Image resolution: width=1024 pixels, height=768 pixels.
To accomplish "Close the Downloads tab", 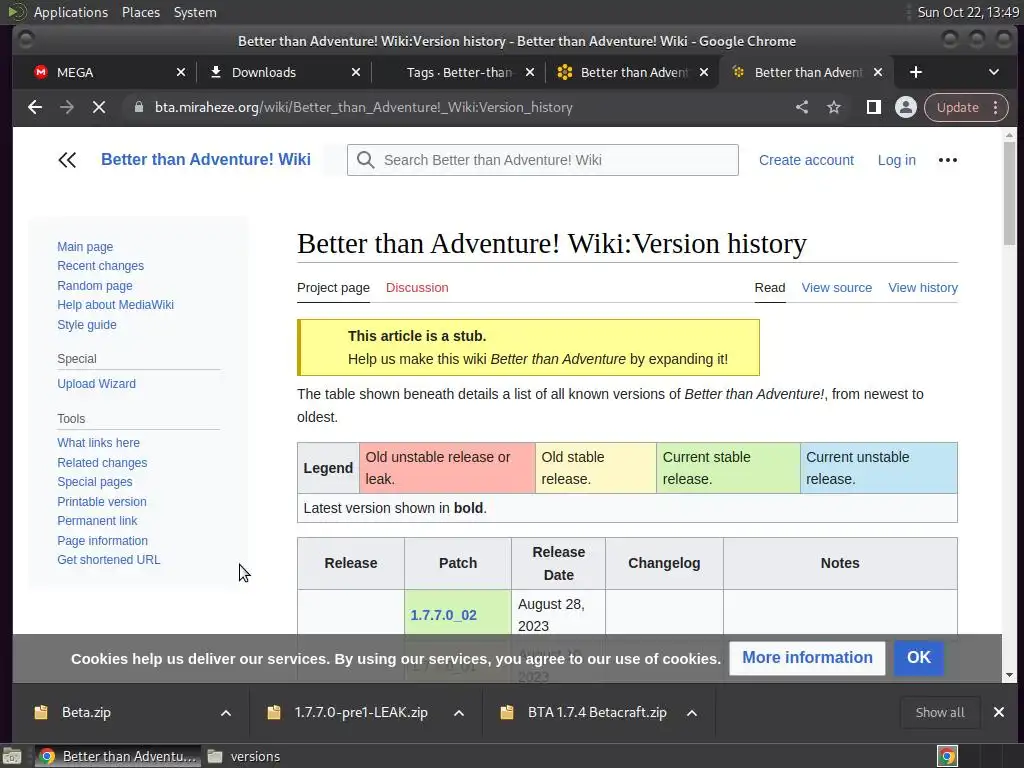I will coord(356,72).
